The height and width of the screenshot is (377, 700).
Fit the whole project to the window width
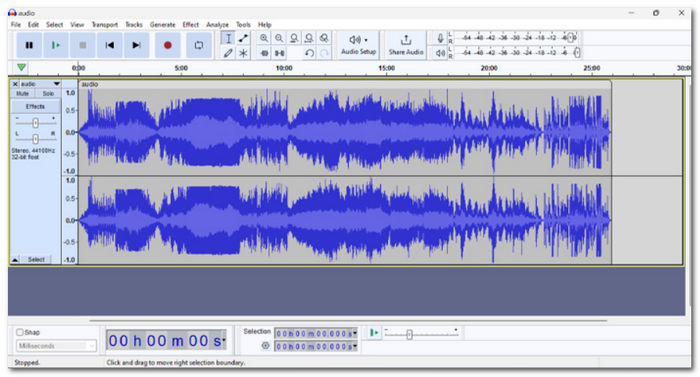[309, 38]
